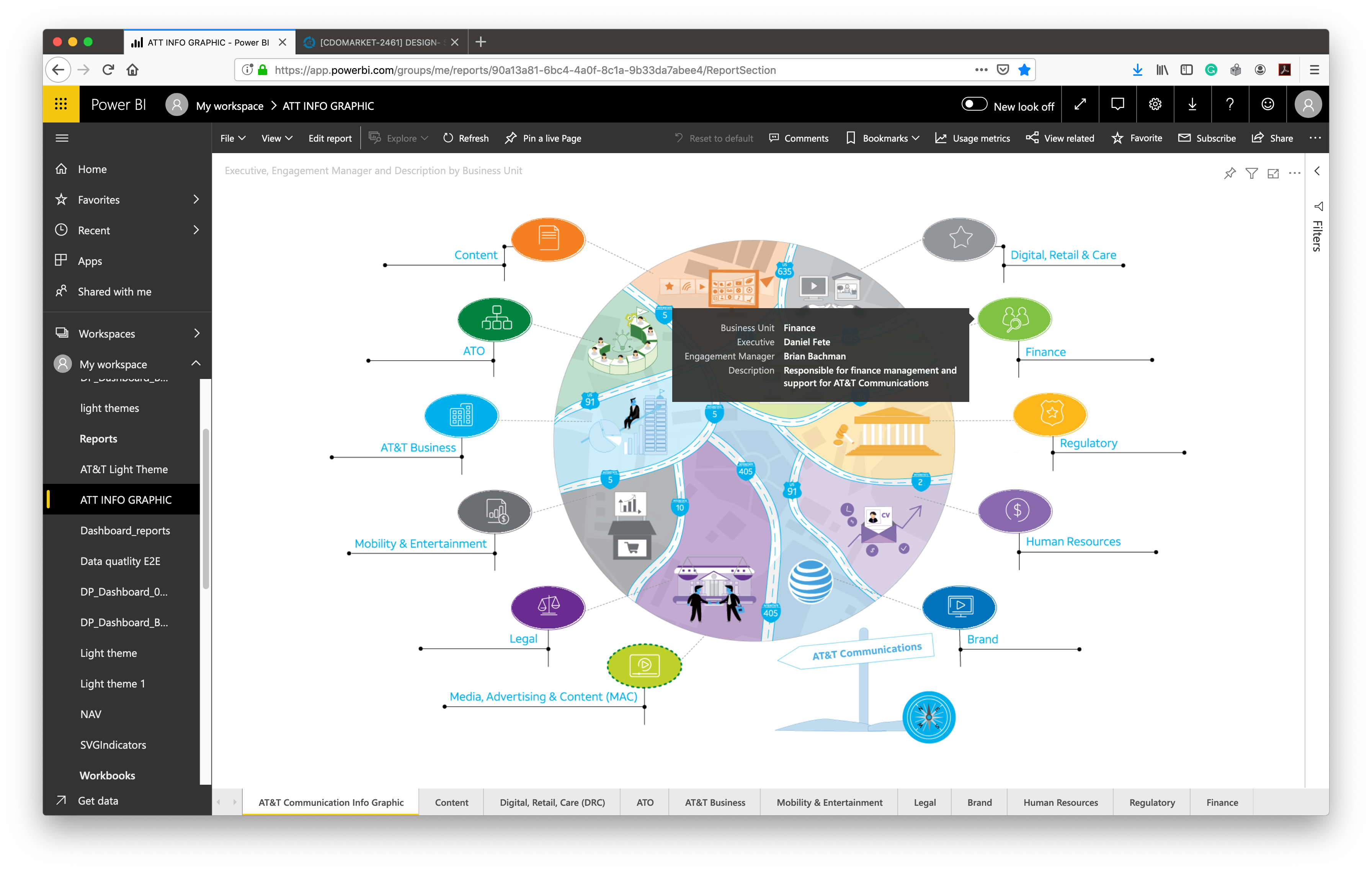Click the Edit report button
Viewport: 1372px width, 872px height.
pyautogui.click(x=330, y=139)
